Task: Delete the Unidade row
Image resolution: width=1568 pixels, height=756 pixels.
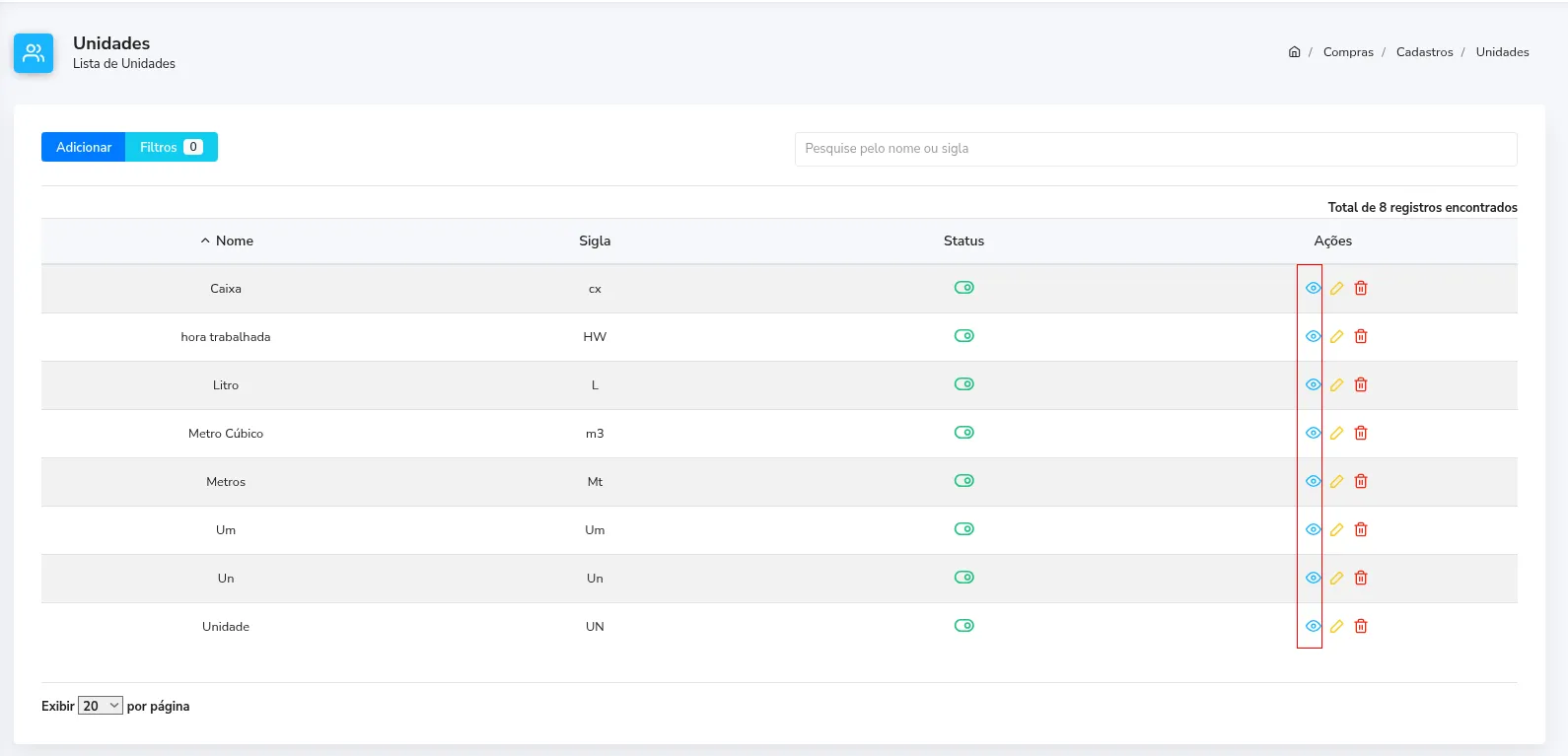Action: (x=1361, y=626)
